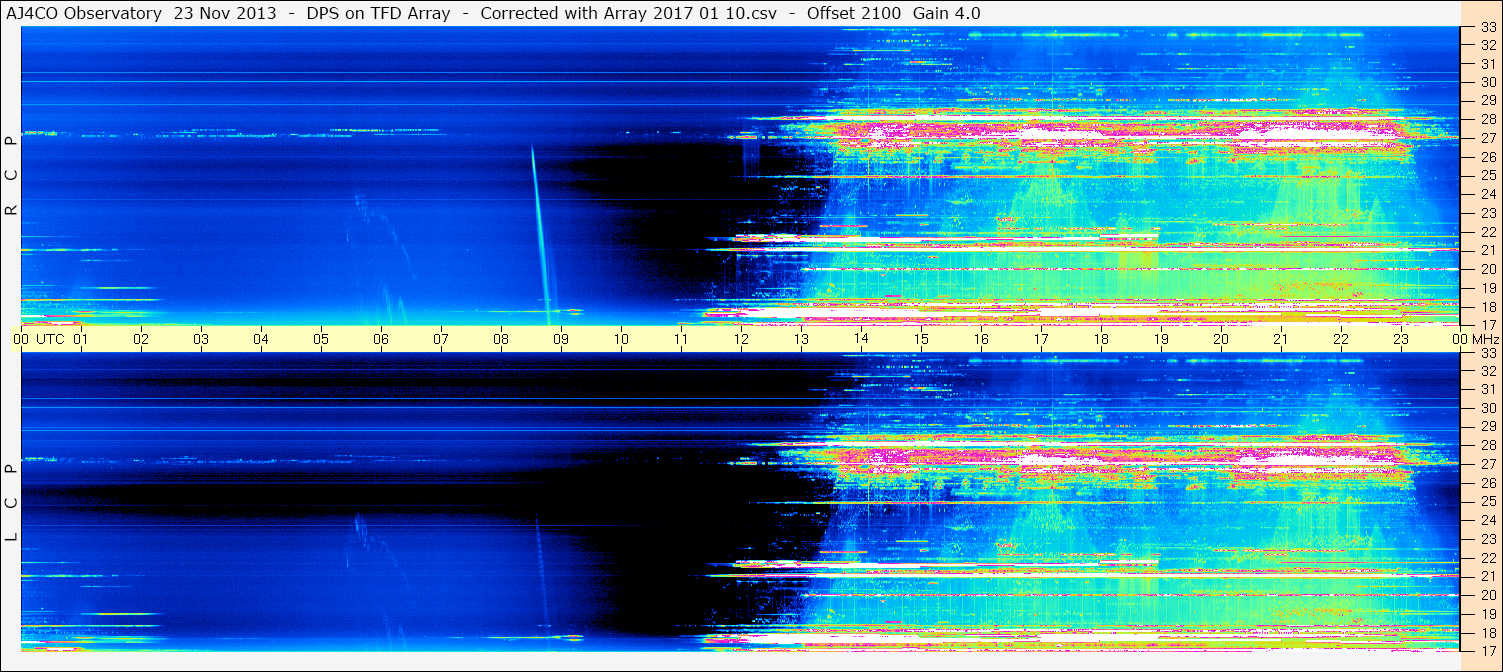Click the AJ4CO Observatory title text

tap(84, 13)
